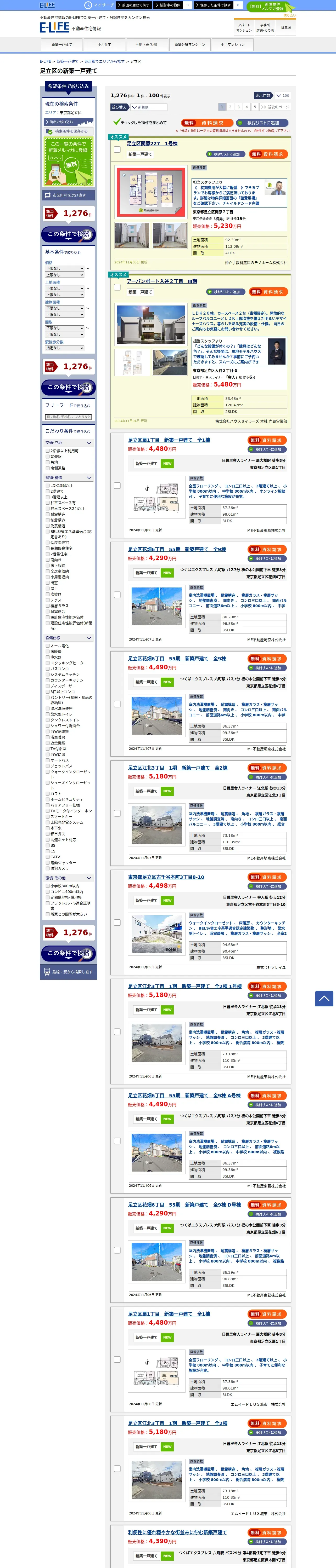Image resolution: width=336 pixels, height=1568 pixels.
Task: Open the 駐車場 tab in header
Action: click(x=286, y=27)
